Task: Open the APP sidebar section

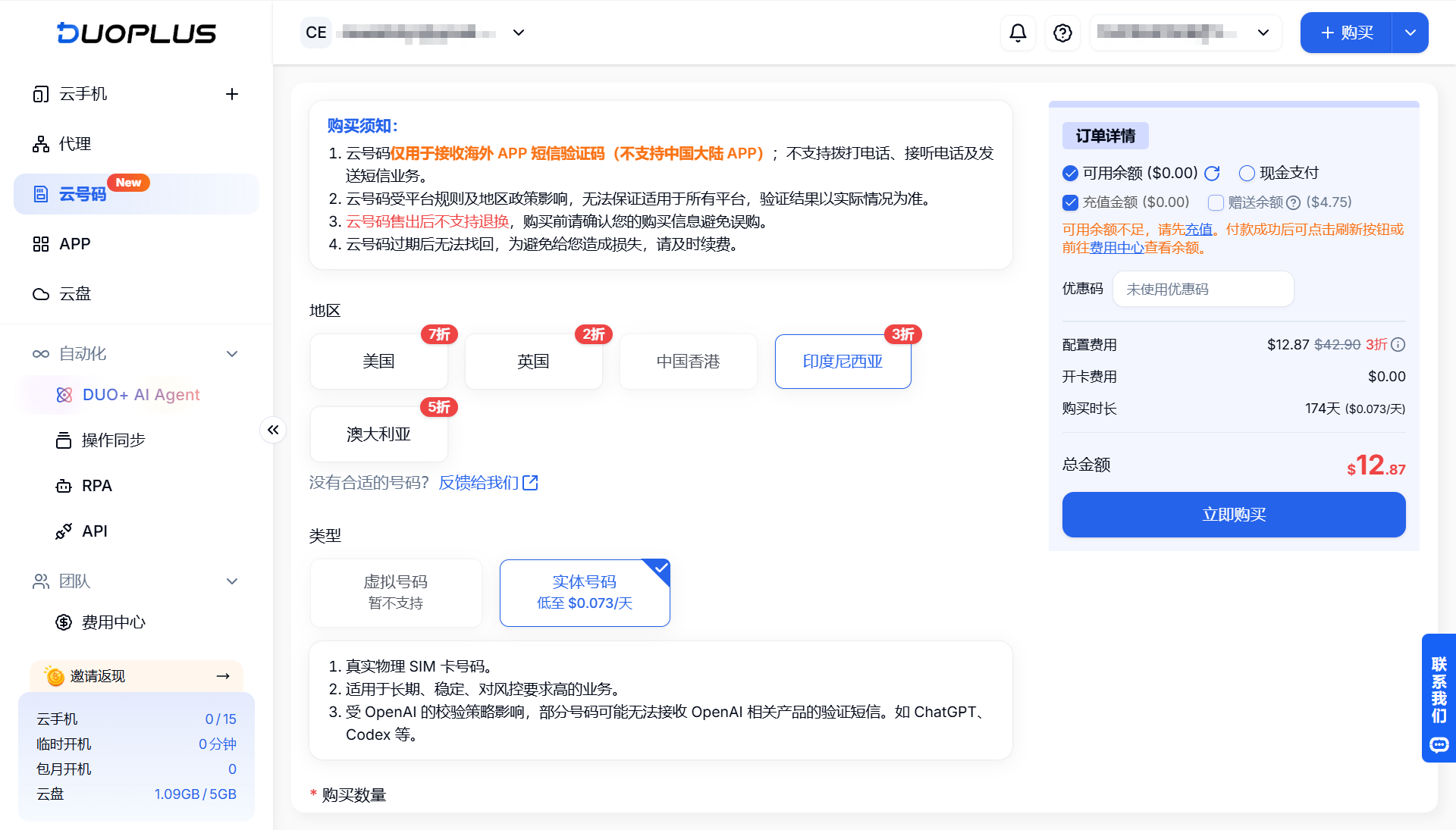Action: pos(136,244)
